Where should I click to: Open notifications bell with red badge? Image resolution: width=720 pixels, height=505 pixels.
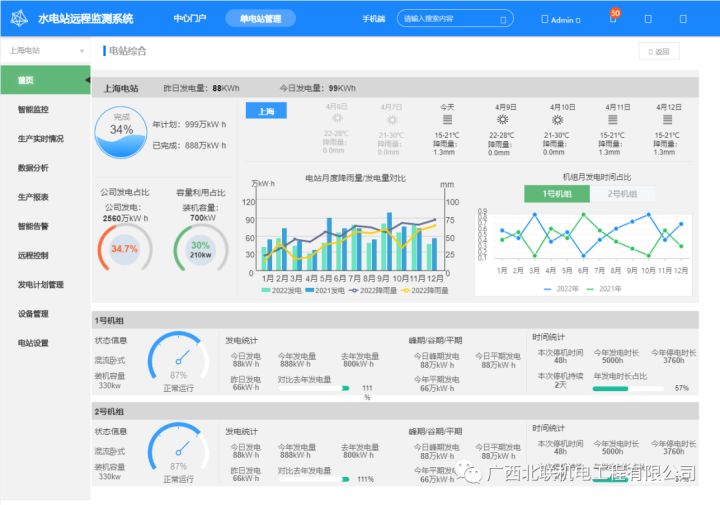(612, 18)
